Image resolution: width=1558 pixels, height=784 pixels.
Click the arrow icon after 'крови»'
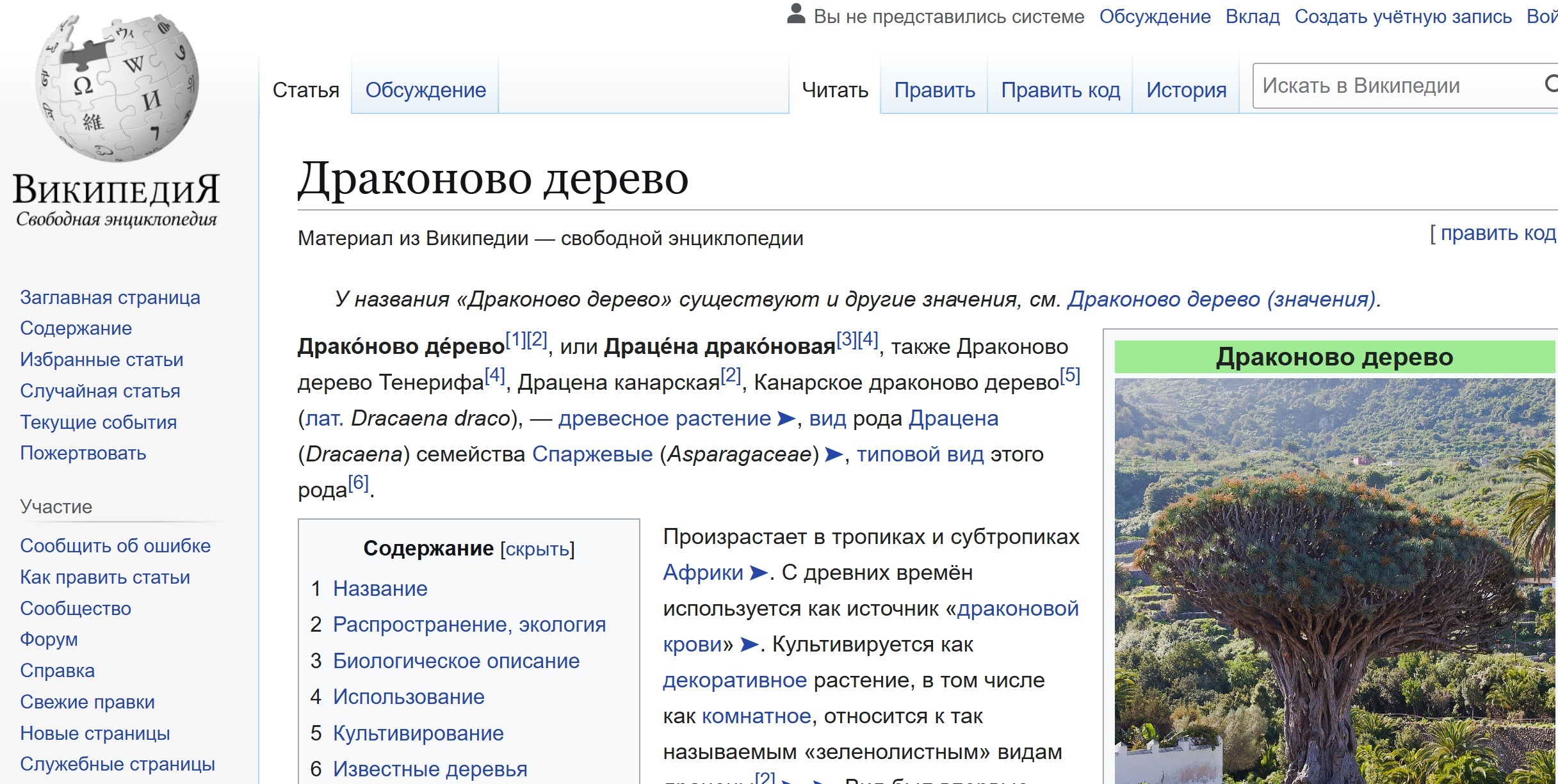[749, 644]
